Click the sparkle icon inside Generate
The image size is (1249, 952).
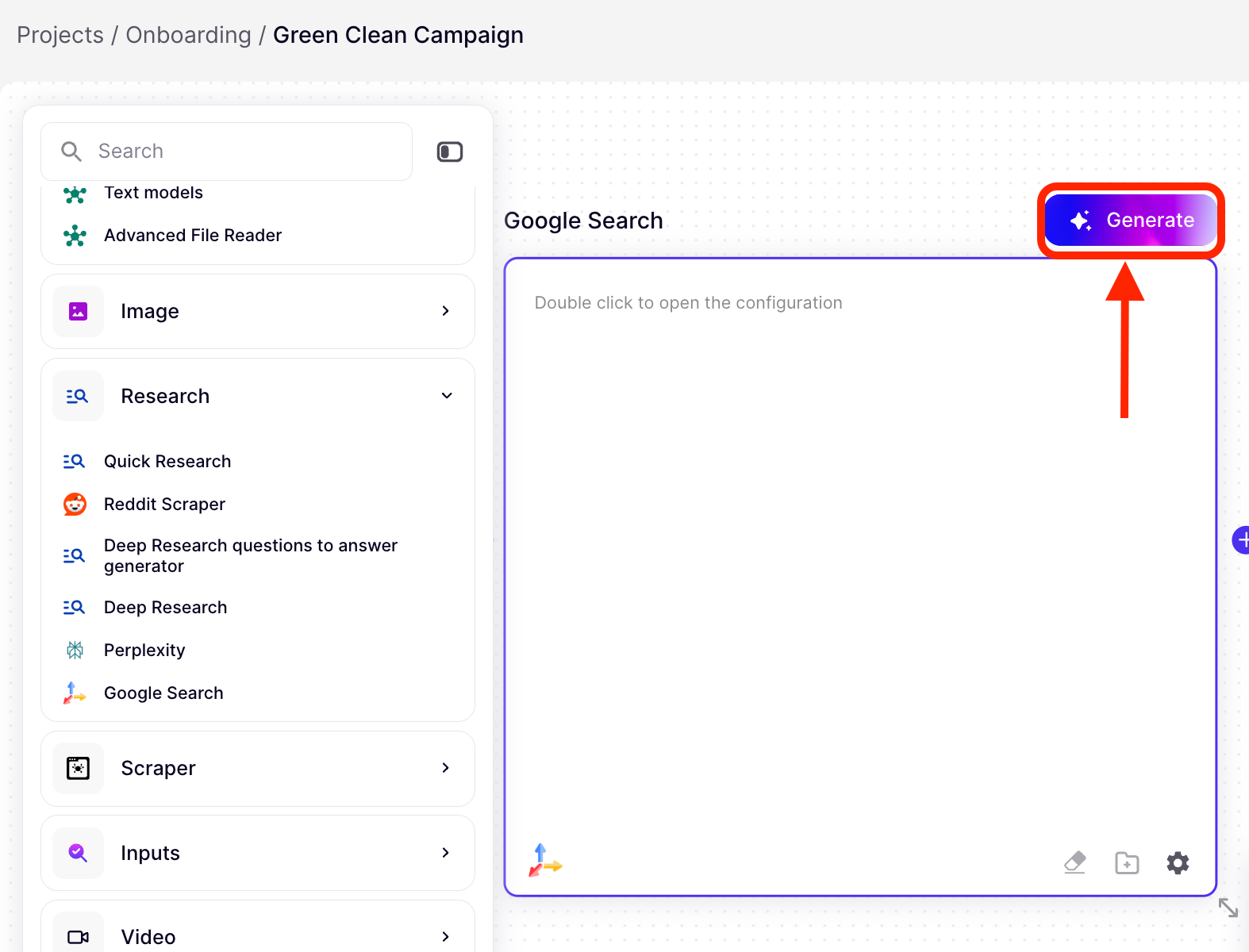(1081, 221)
